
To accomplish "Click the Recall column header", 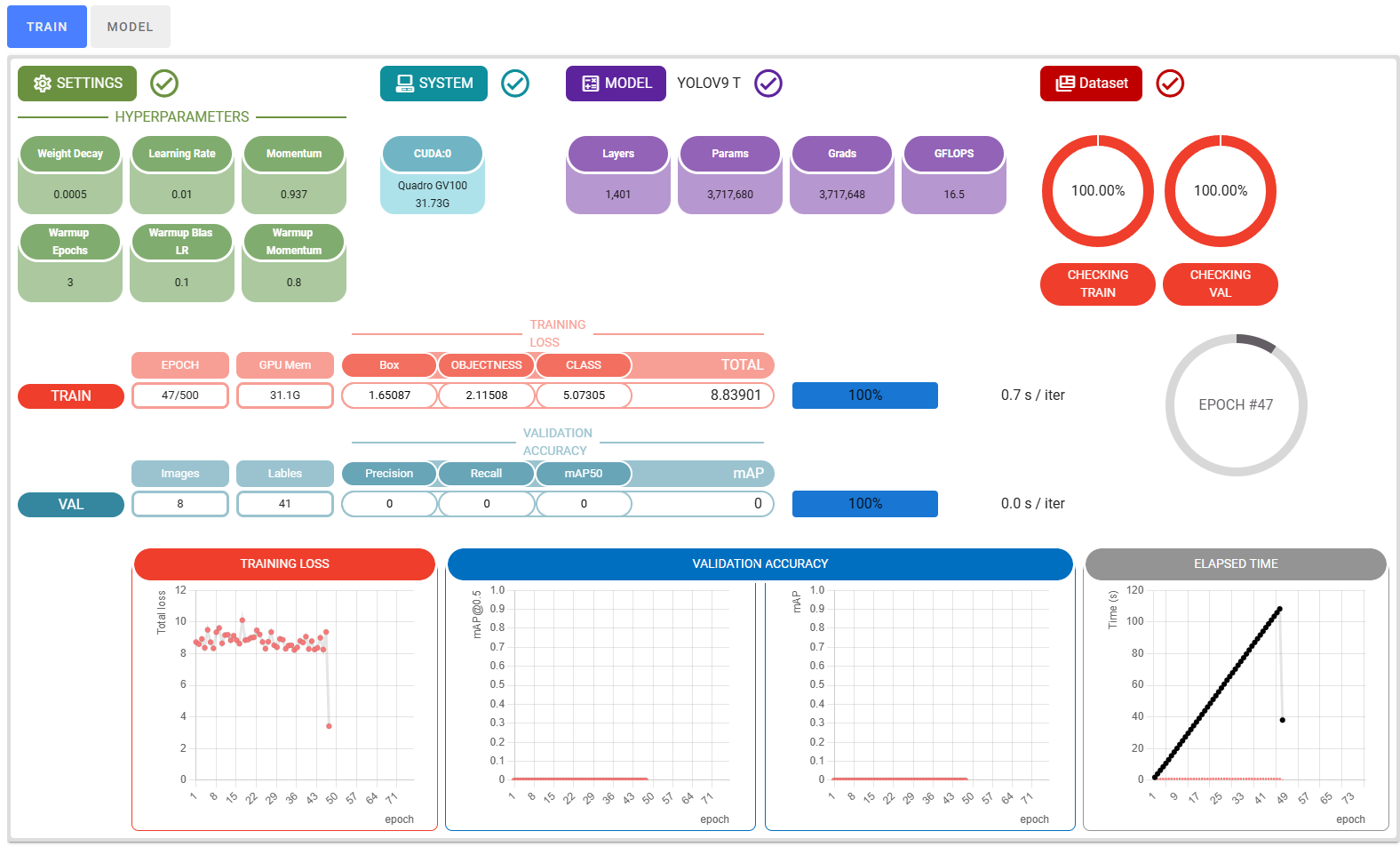I will click(487, 474).
